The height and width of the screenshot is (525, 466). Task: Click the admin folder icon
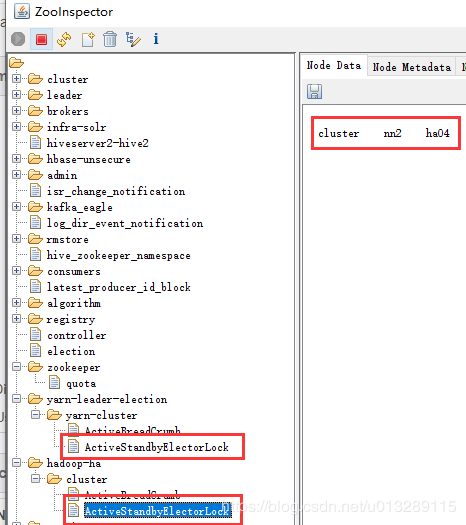point(35,174)
